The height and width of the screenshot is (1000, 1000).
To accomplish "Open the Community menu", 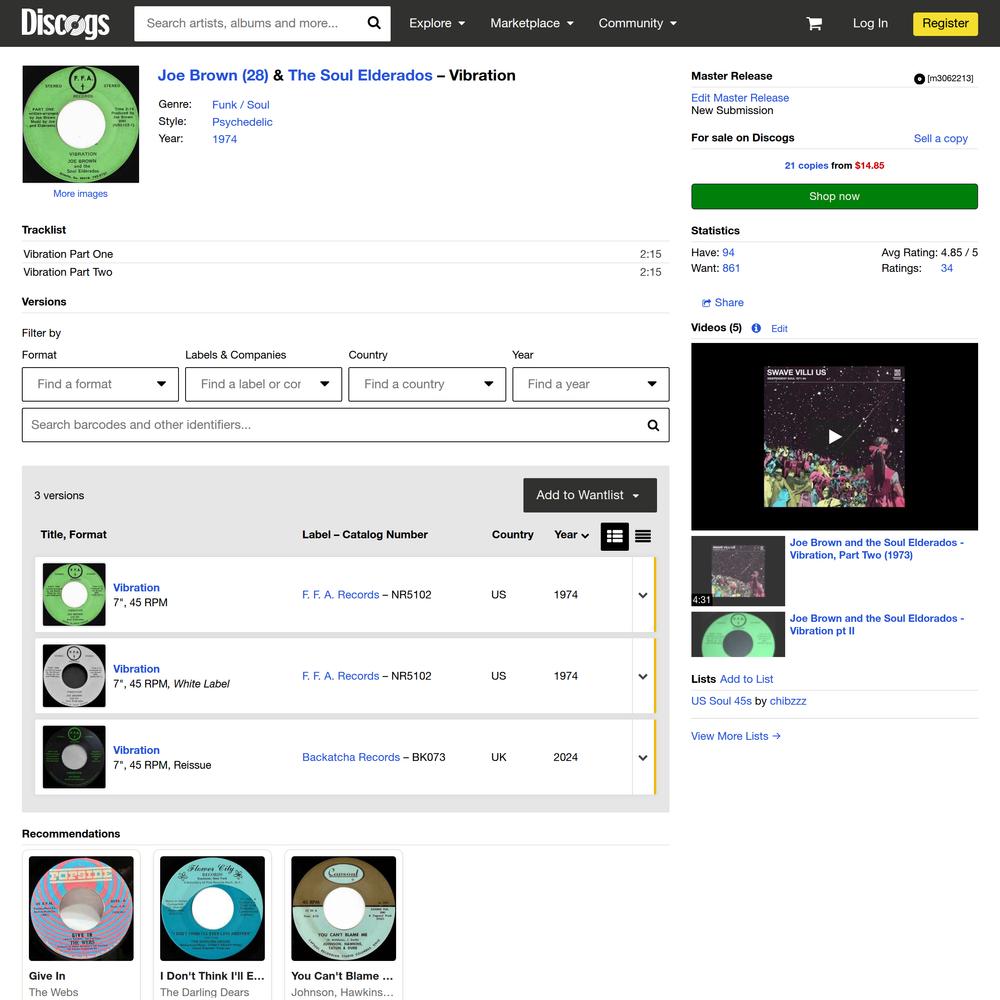I will (x=637, y=23).
